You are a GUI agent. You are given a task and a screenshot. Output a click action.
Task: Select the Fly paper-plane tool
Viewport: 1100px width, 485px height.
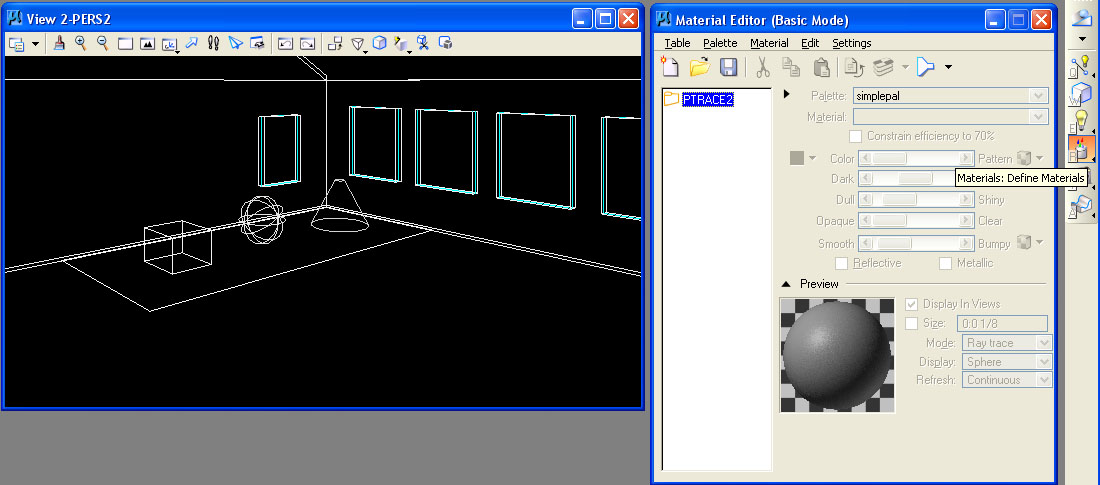(x=236, y=44)
